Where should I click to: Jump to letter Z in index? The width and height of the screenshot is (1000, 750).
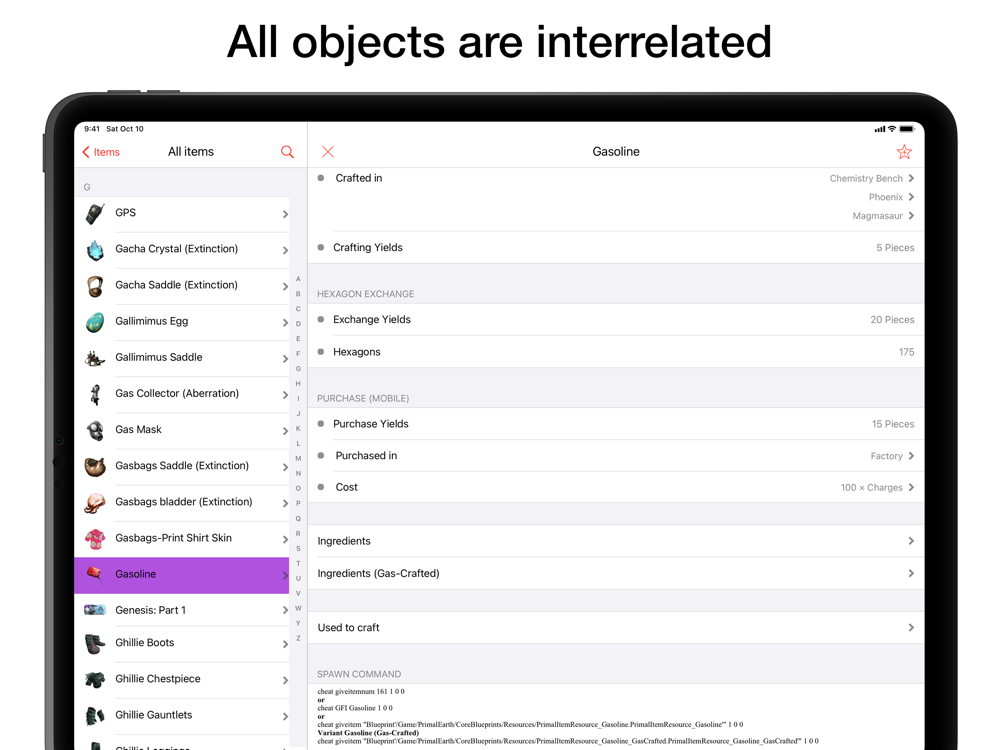tap(298, 638)
